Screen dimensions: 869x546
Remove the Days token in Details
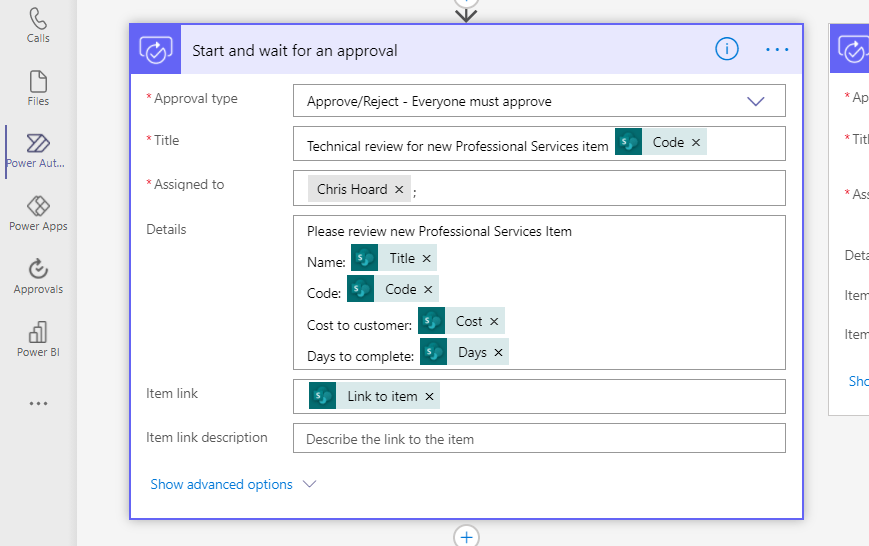pyautogui.click(x=498, y=352)
